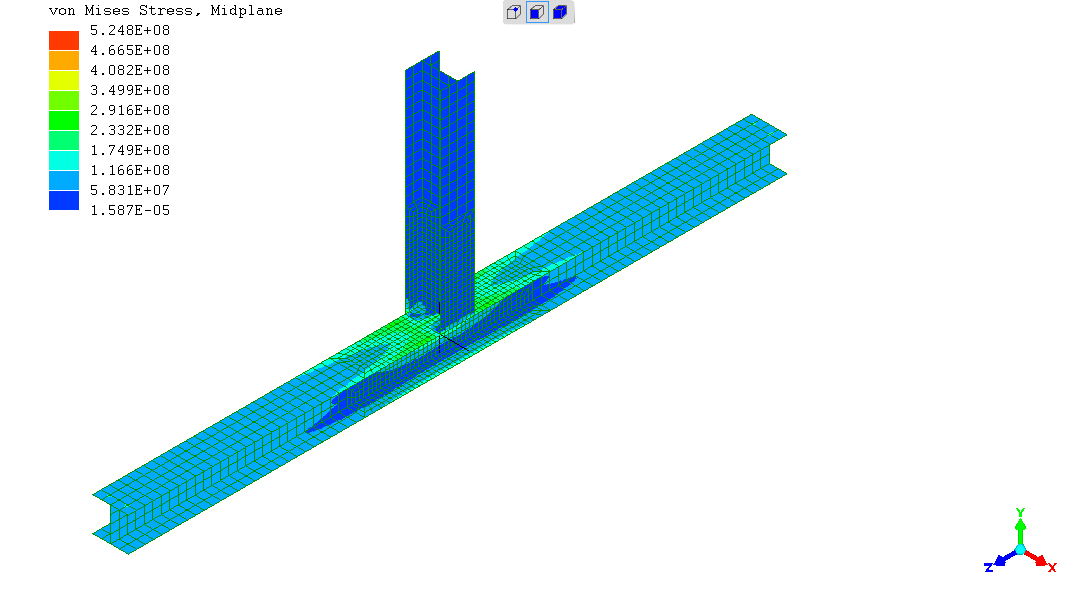Click the dark blue legend swatch at bottom
This screenshot has height=600, width=1080.
pyautogui.click(x=64, y=200)
